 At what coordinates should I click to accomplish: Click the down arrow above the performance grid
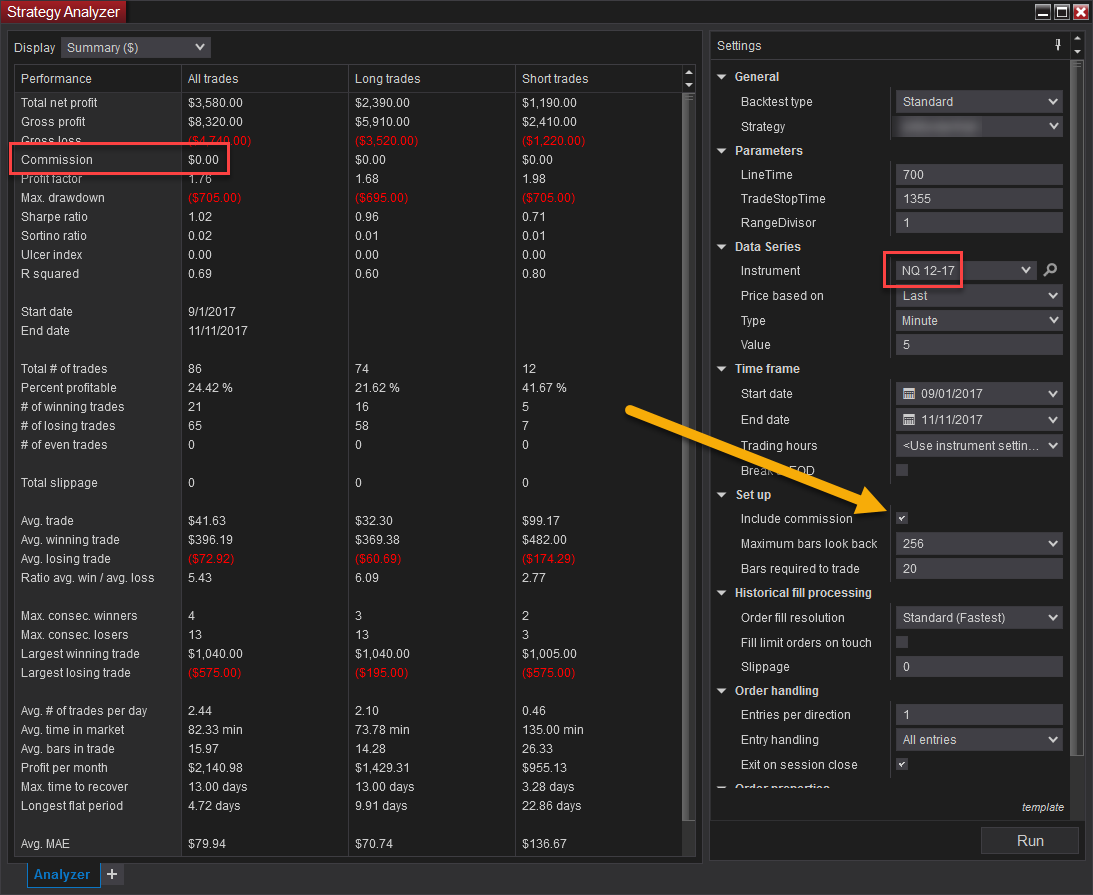tap(689, 85)
